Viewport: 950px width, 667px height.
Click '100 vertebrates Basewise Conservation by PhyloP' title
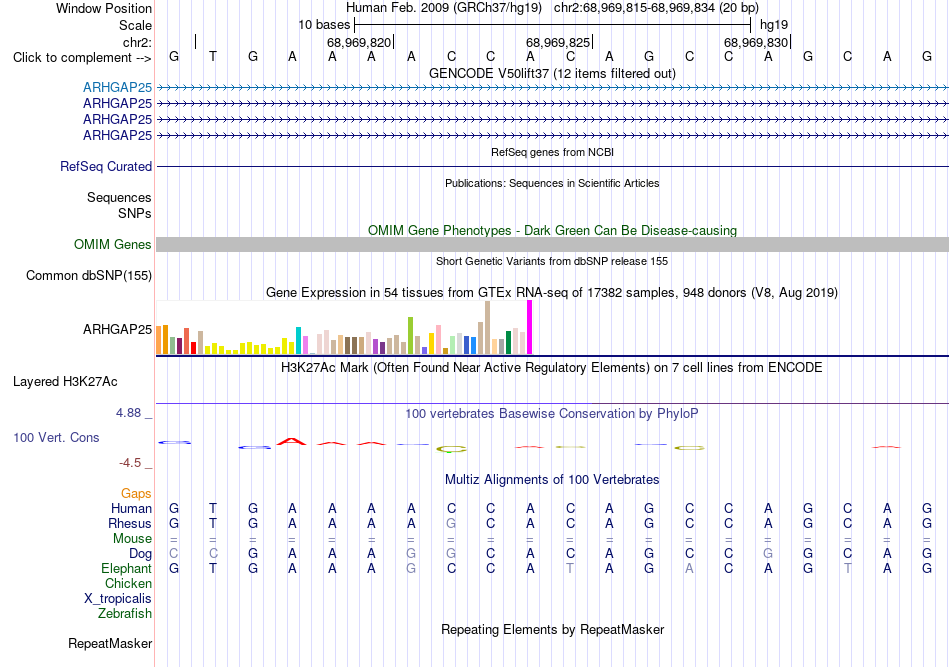point(552,414)
